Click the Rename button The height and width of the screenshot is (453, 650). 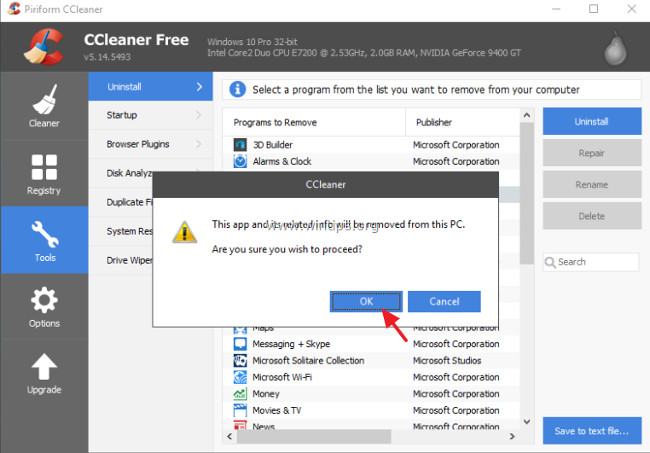click(x=592, y=184)
